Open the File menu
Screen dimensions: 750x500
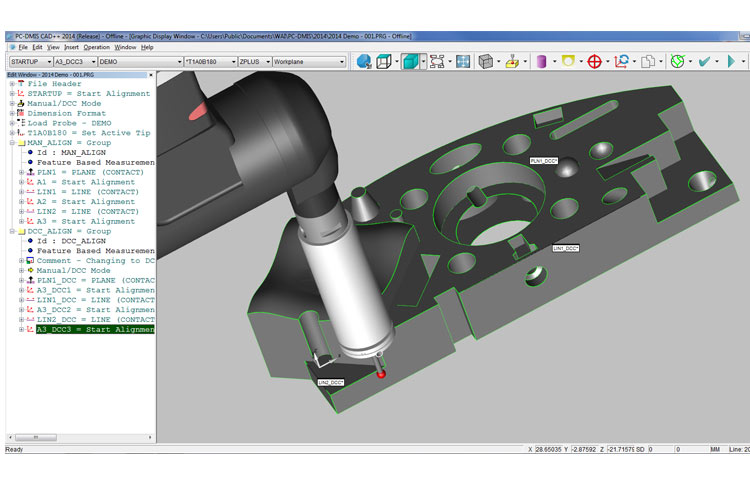(23, 47)
